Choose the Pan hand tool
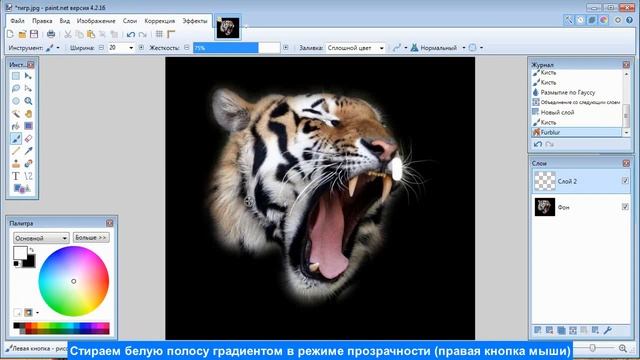The image size is (640, 360). tap(28, 113)
